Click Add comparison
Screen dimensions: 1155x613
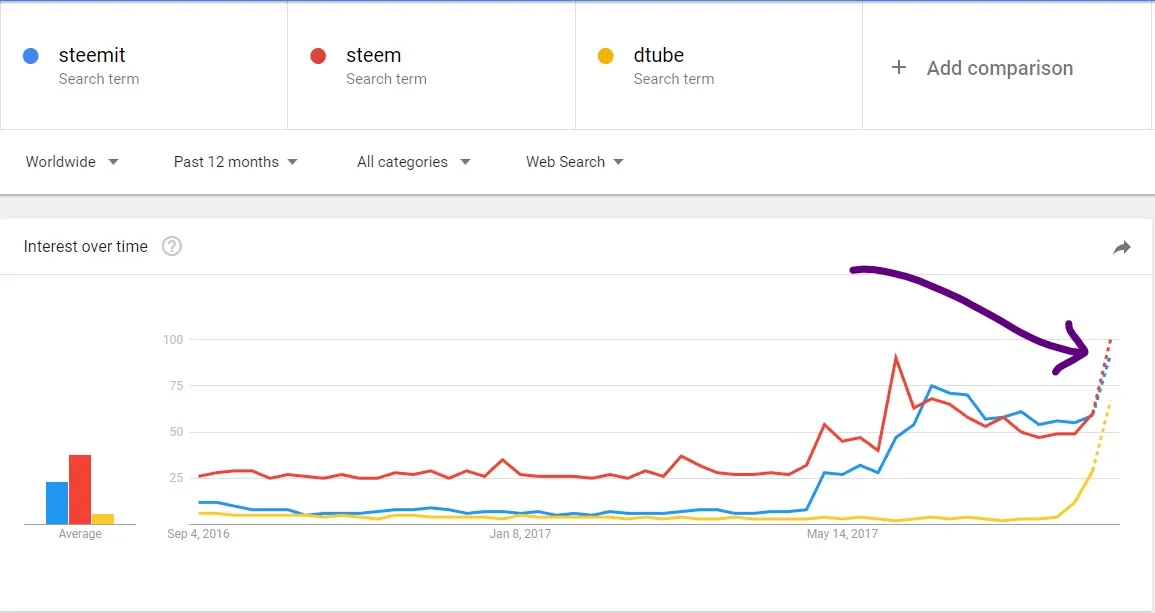coord(1000,69)
